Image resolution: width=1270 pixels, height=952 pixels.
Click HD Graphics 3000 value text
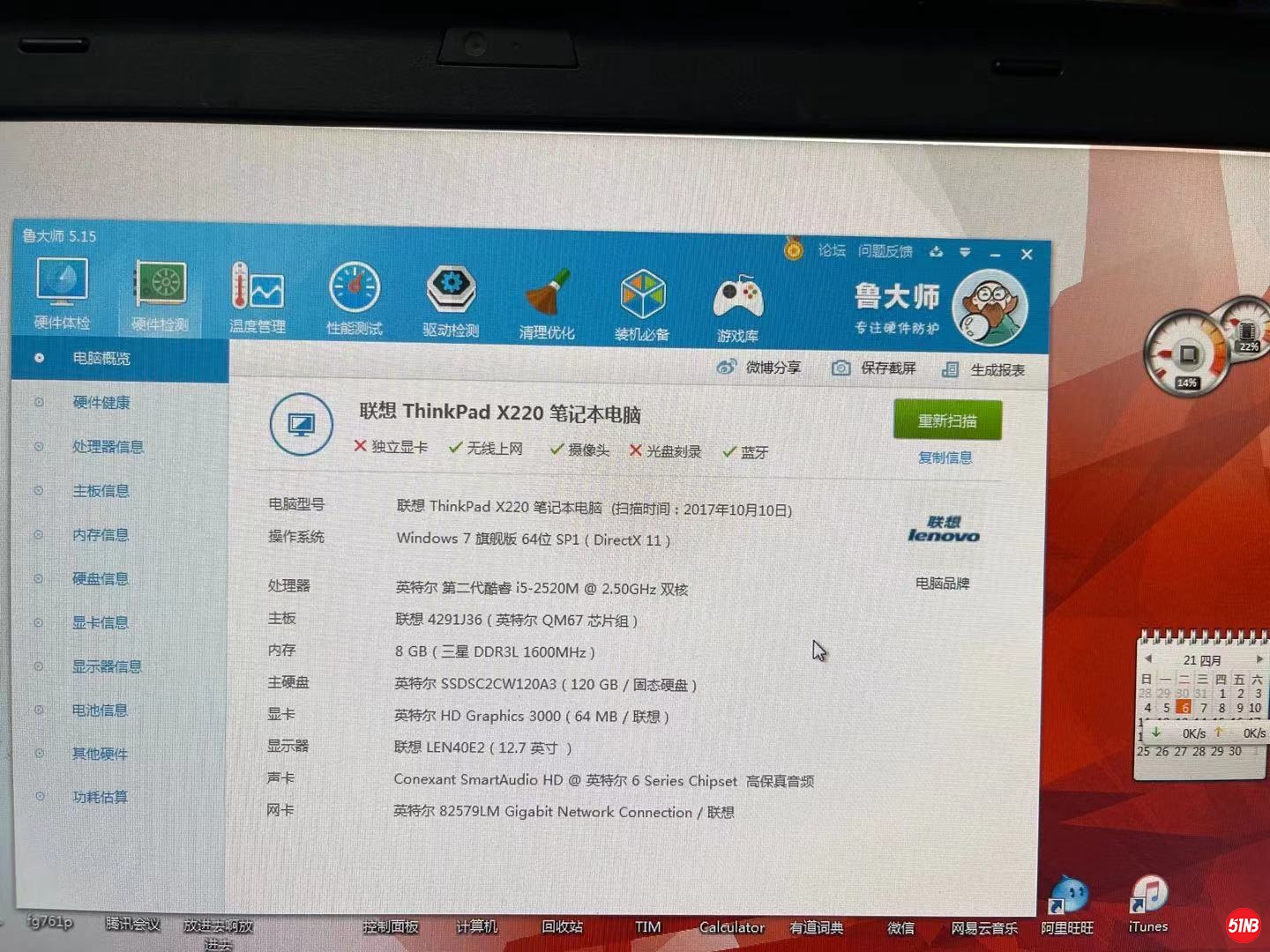[532, 717]
